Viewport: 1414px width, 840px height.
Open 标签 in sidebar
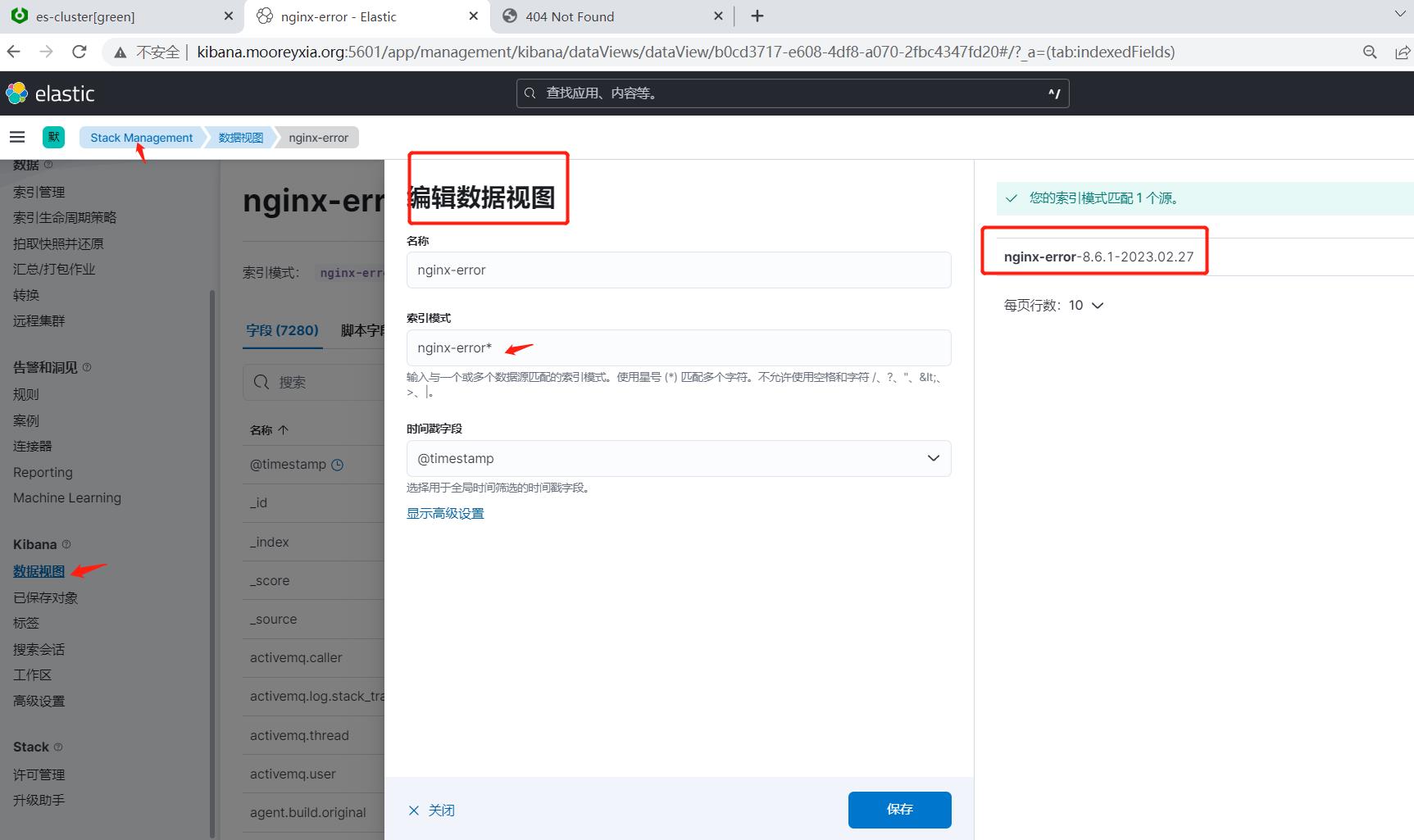pyautogui.click(x=26, y=623)
